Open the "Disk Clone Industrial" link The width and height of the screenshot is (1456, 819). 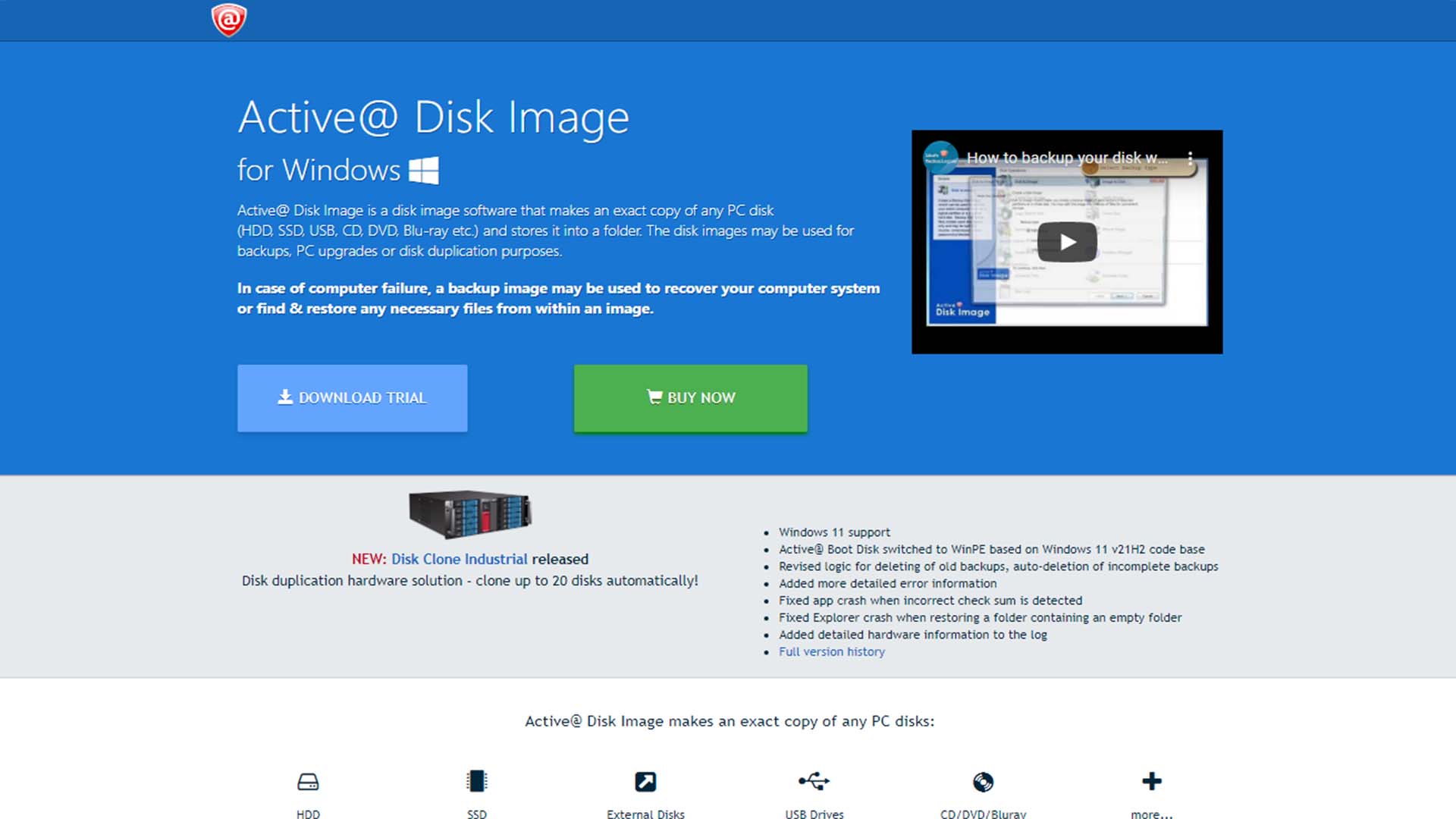click(458, 559)
